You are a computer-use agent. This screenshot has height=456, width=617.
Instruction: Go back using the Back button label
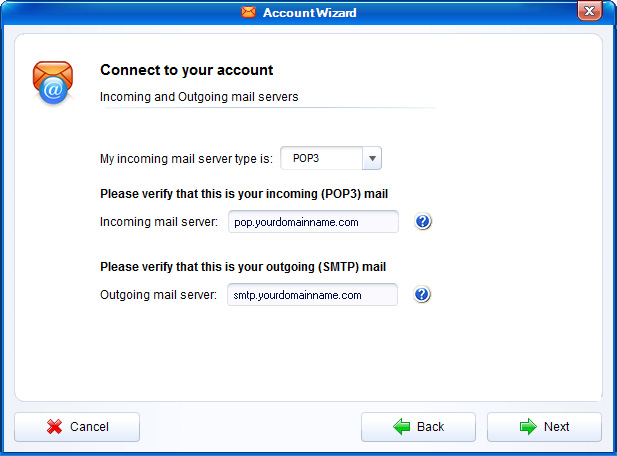[430, 427]
